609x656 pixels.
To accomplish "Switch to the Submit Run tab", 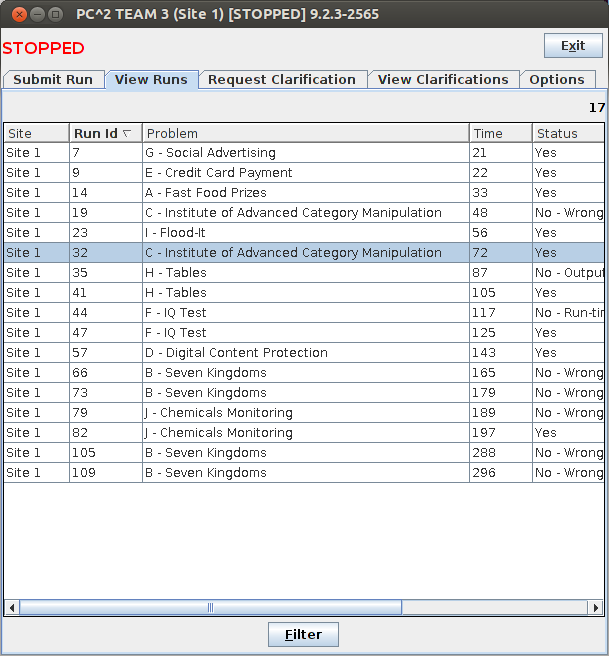I will 53,80.
